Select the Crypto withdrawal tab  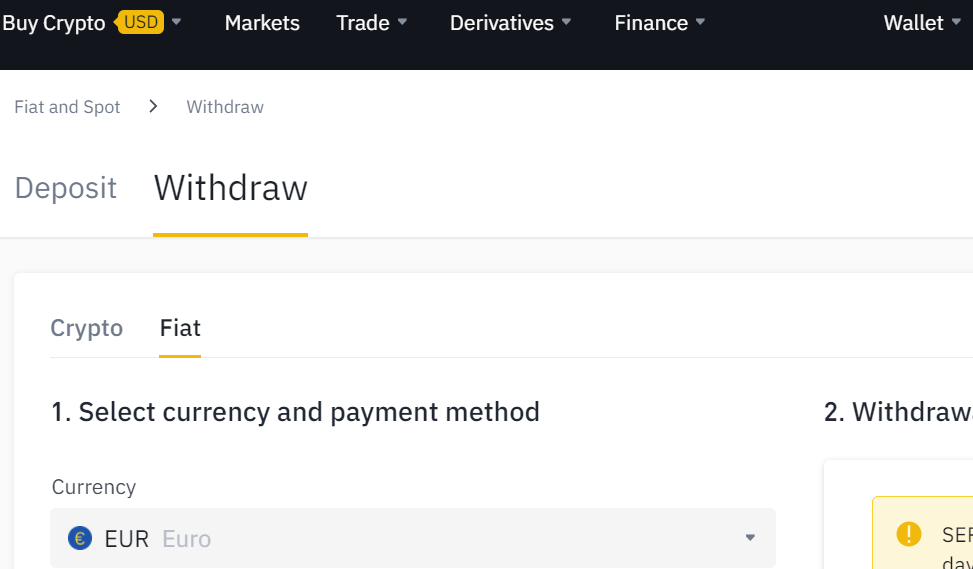[x=87, y=328]
